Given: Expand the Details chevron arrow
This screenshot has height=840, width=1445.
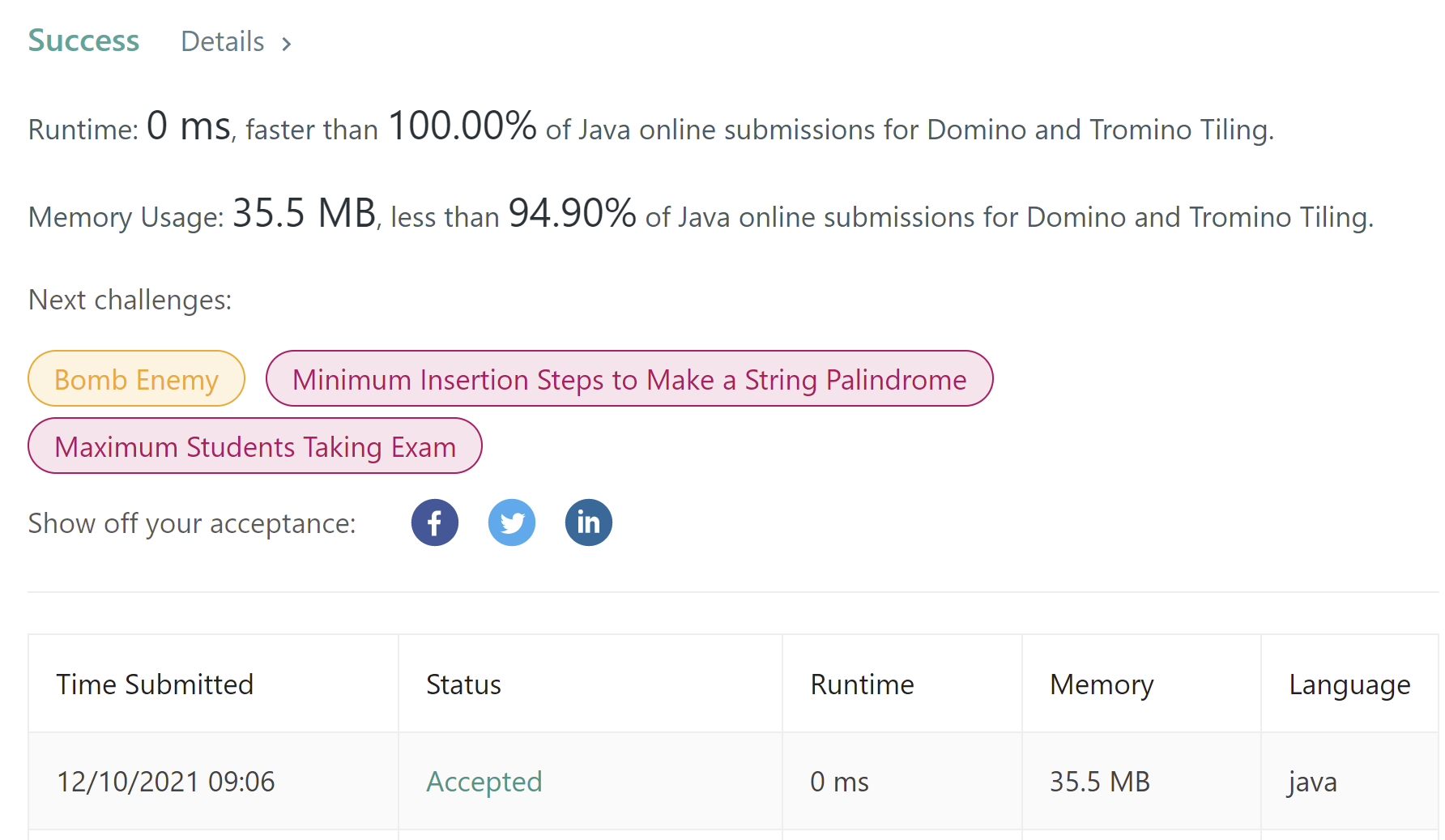Looking at the screenshot, I should point(287,44).
